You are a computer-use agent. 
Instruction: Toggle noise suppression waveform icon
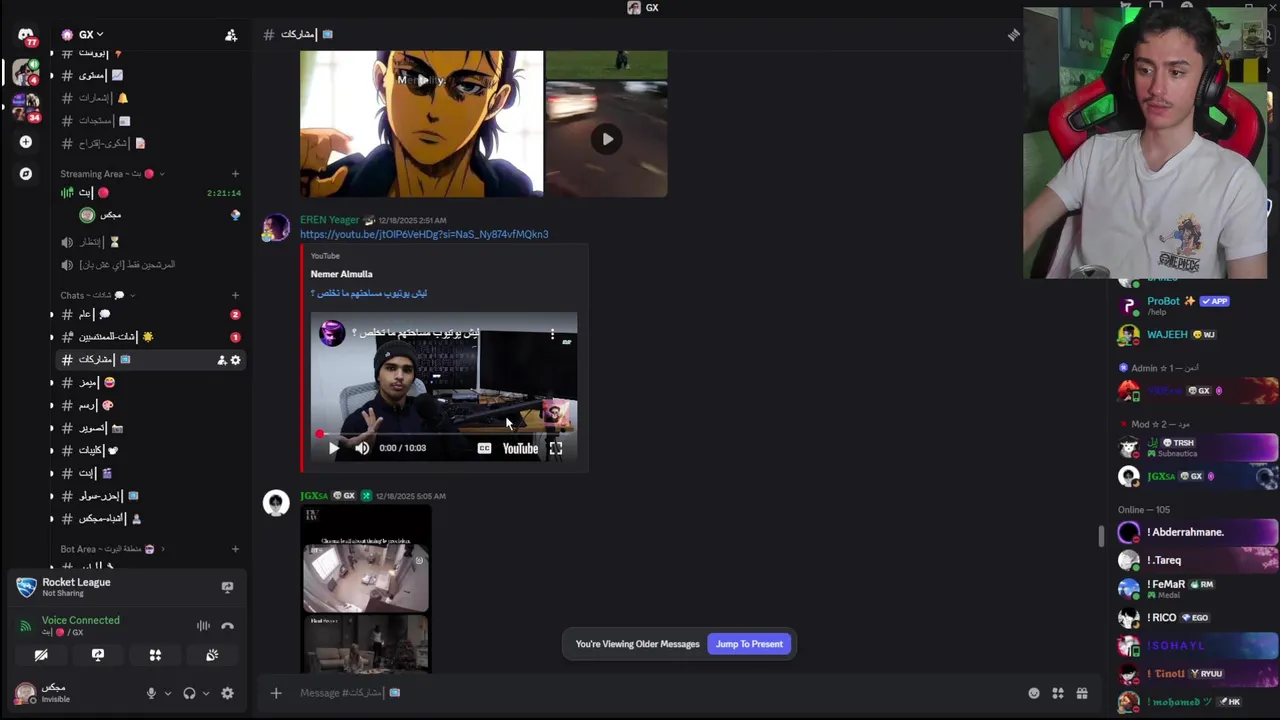(x=203, y=626)
